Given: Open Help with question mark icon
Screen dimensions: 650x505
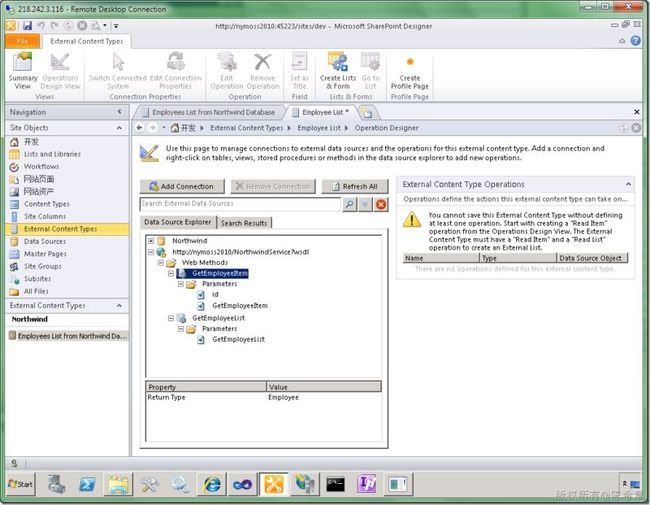Looking at the screenshot, I should (x=635, y=41).
